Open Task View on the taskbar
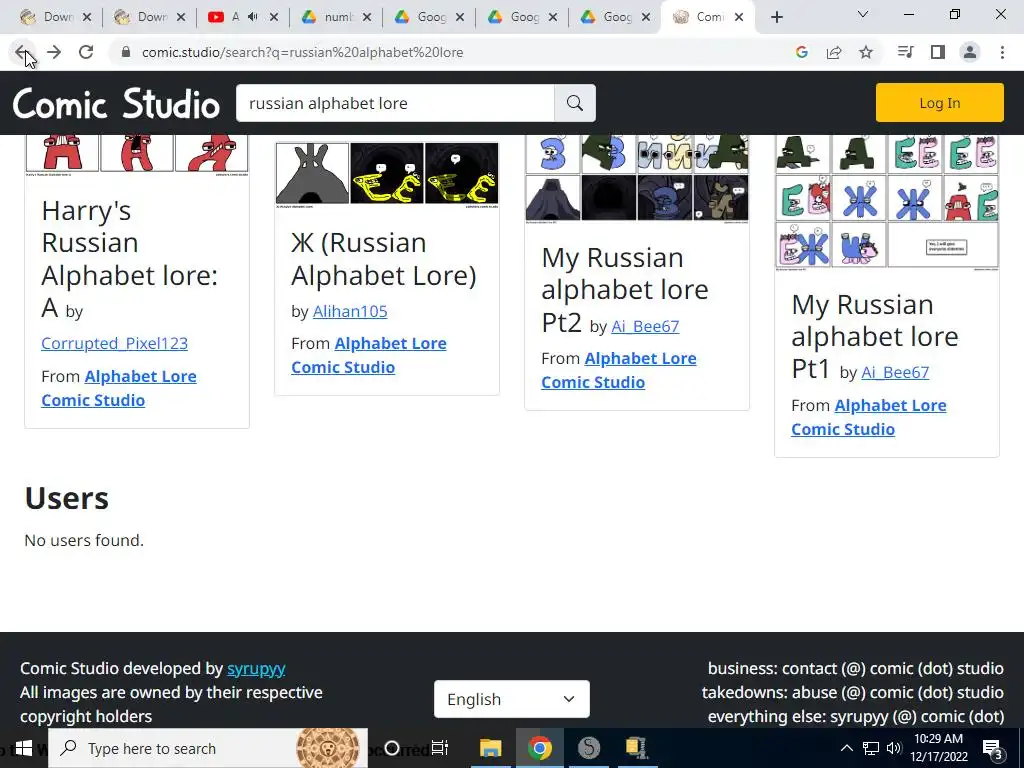1024x768 pixels. pyautogui.click(x=440, y=748)
